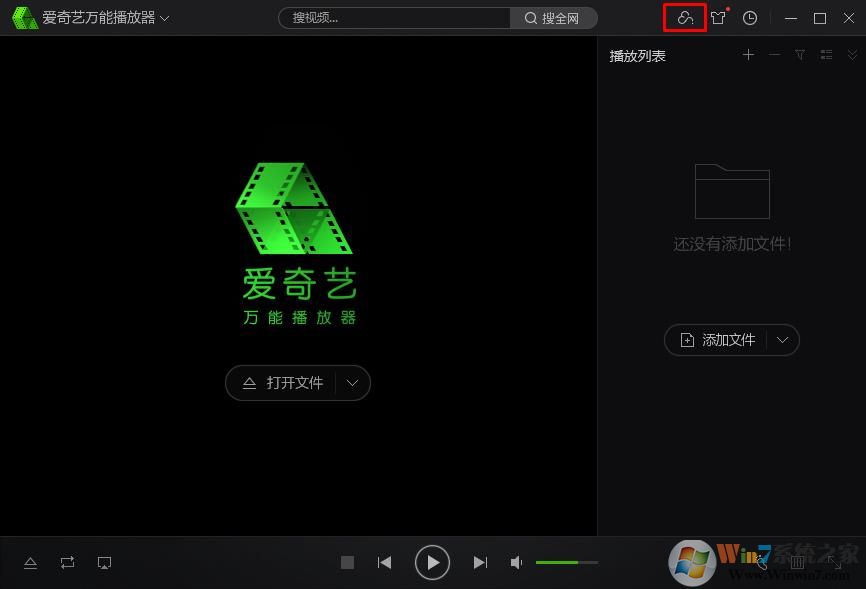Switch the playlist list view mode icon
This screenshot has height=589, width=866.
click(826, 55)
